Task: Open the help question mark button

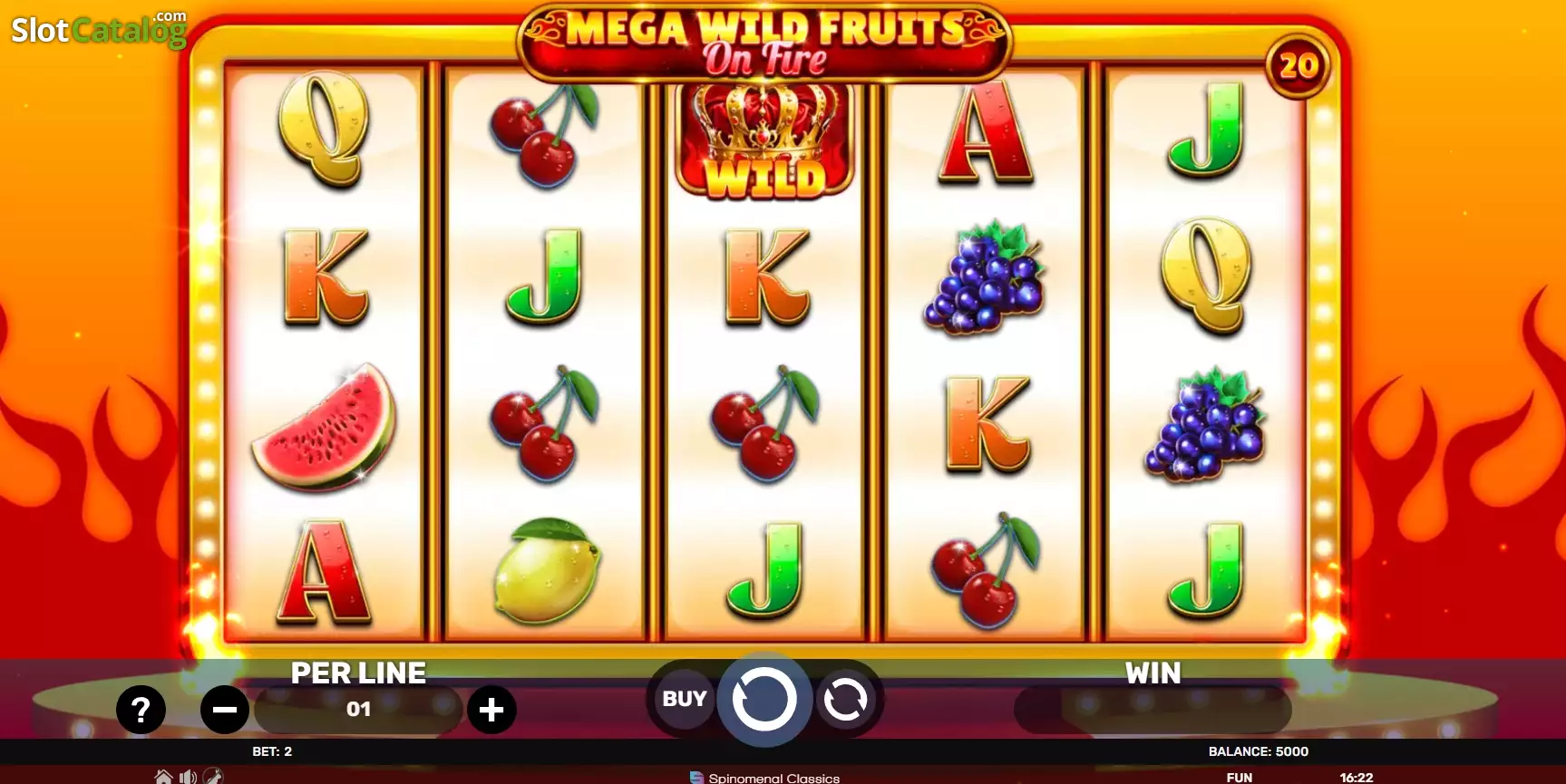Action: [x=141, y=710]
